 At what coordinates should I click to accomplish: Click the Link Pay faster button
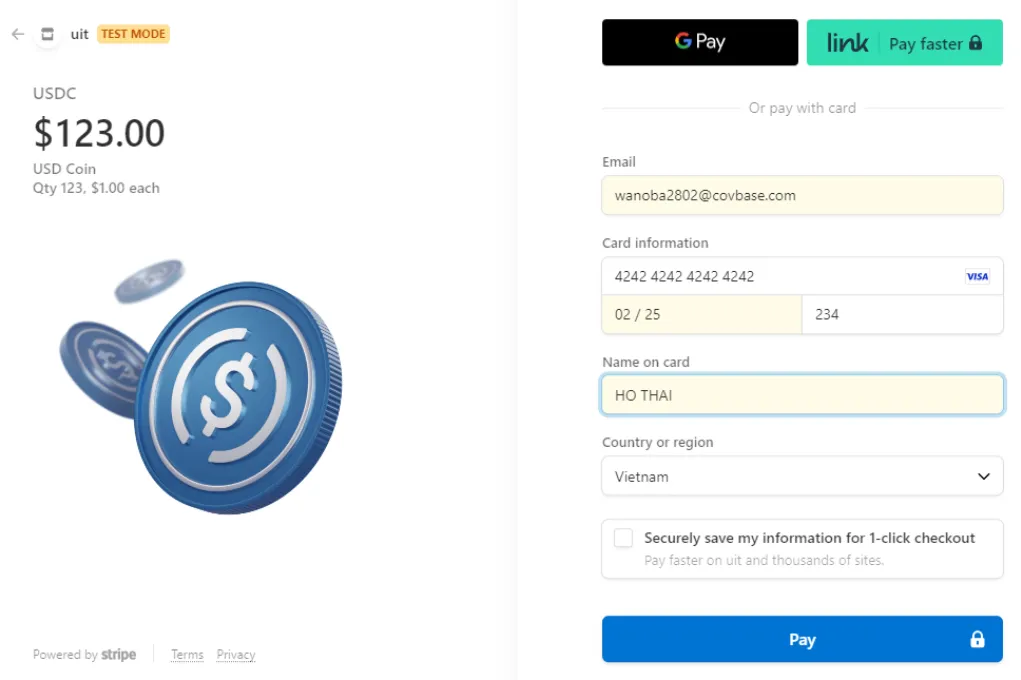[904, 43]
